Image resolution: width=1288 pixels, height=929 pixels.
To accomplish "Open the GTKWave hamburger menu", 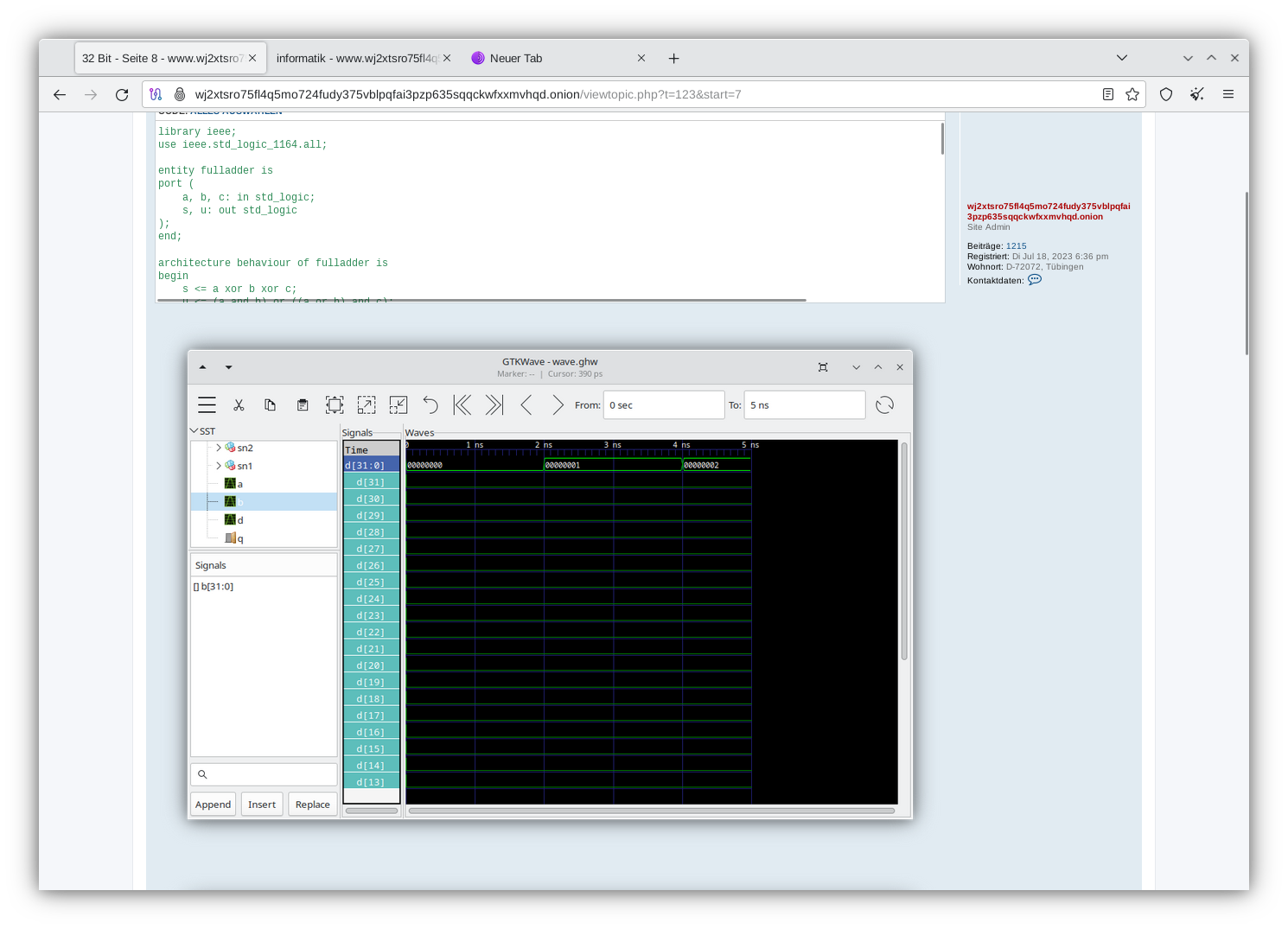I will tap(207, 404).
